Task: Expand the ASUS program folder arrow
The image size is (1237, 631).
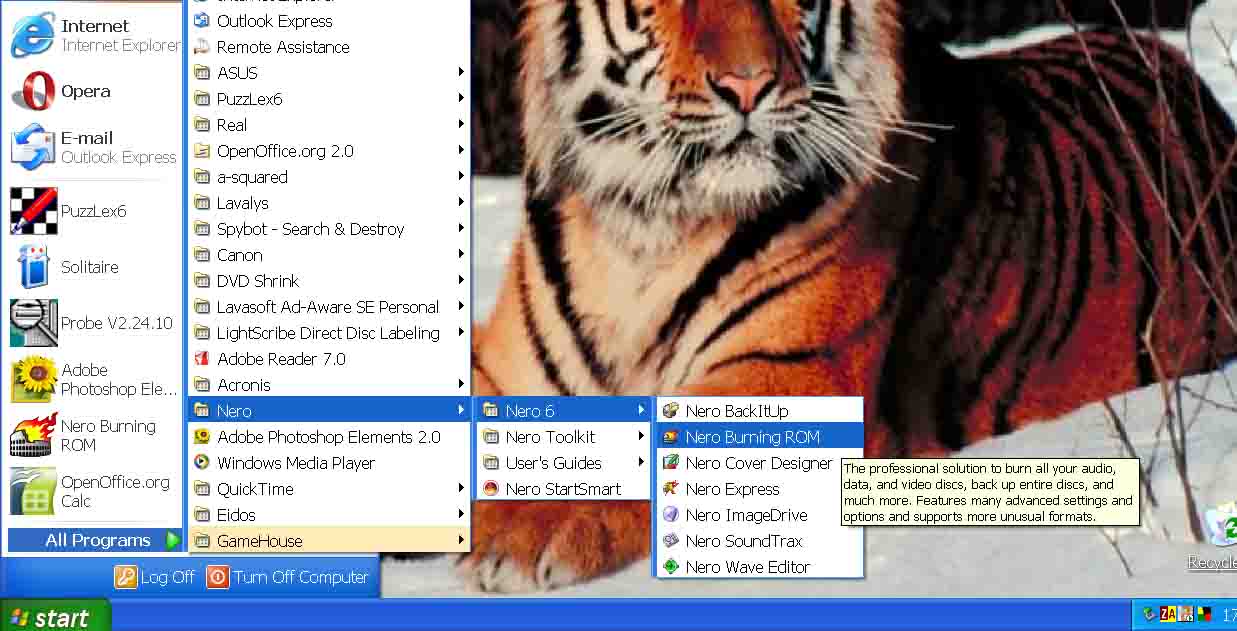Action: (461, 73)
